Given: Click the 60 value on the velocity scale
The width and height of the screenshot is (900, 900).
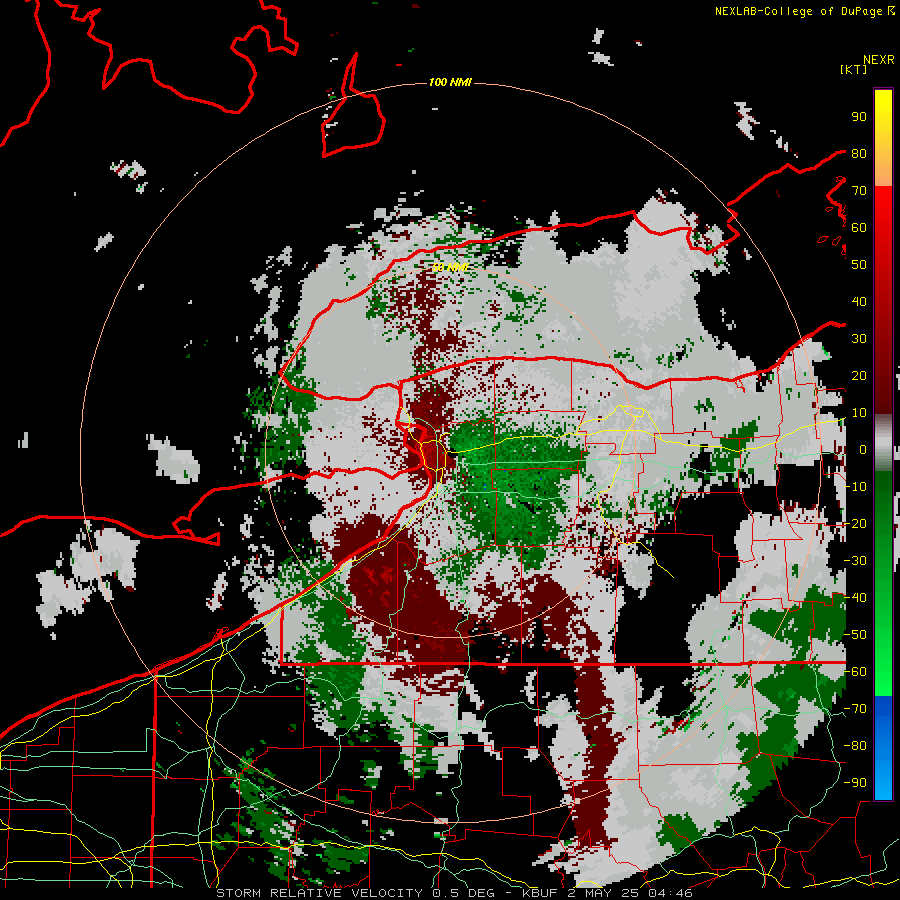Looking at the screenshot, I should click(859, 227).
